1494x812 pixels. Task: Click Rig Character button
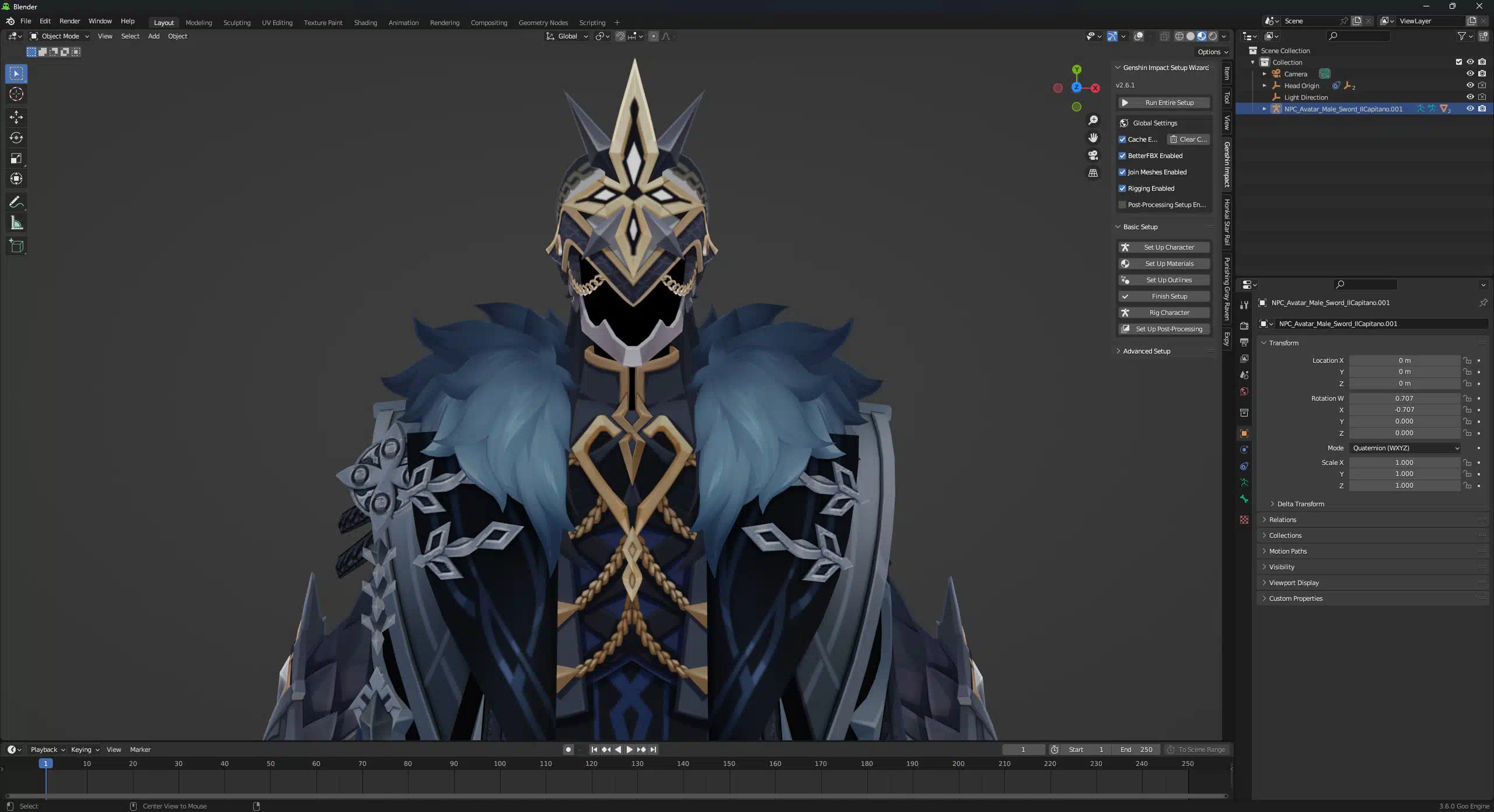(1164, 313)
